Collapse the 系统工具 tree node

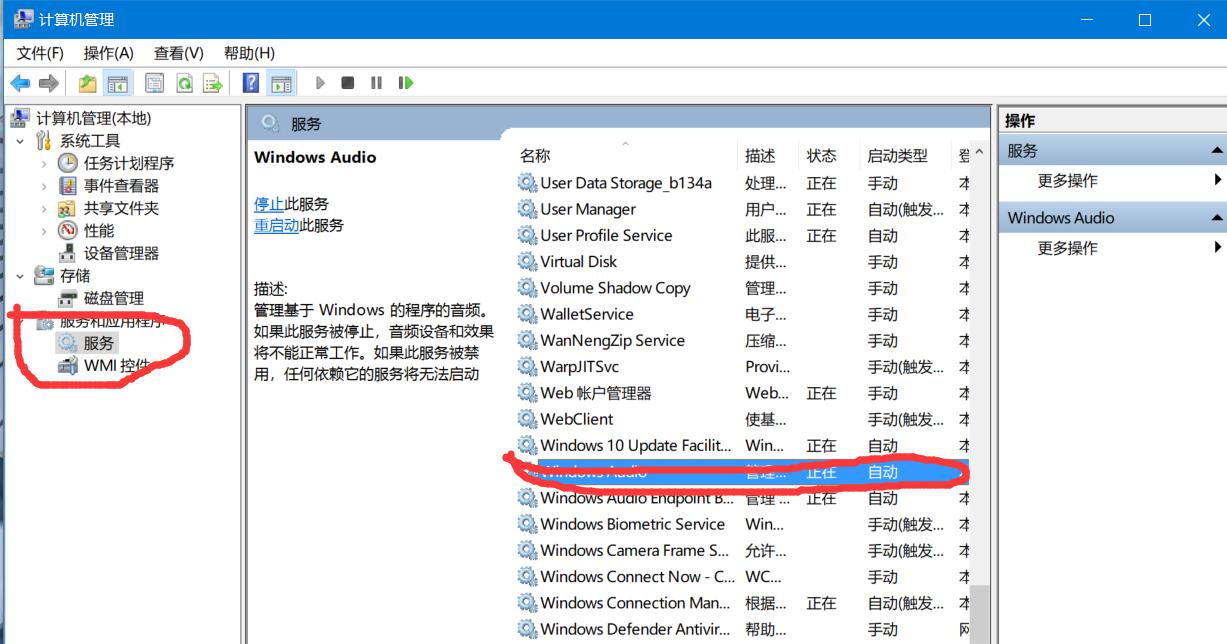22,140
